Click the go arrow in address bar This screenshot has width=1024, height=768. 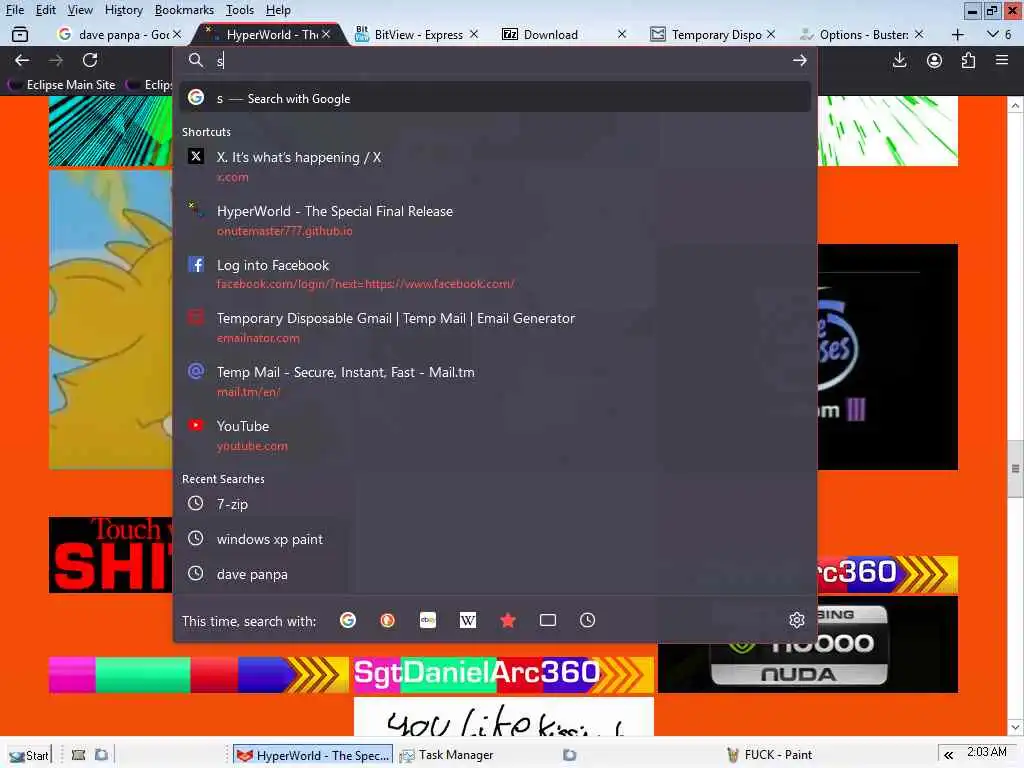tap(799, 60)
